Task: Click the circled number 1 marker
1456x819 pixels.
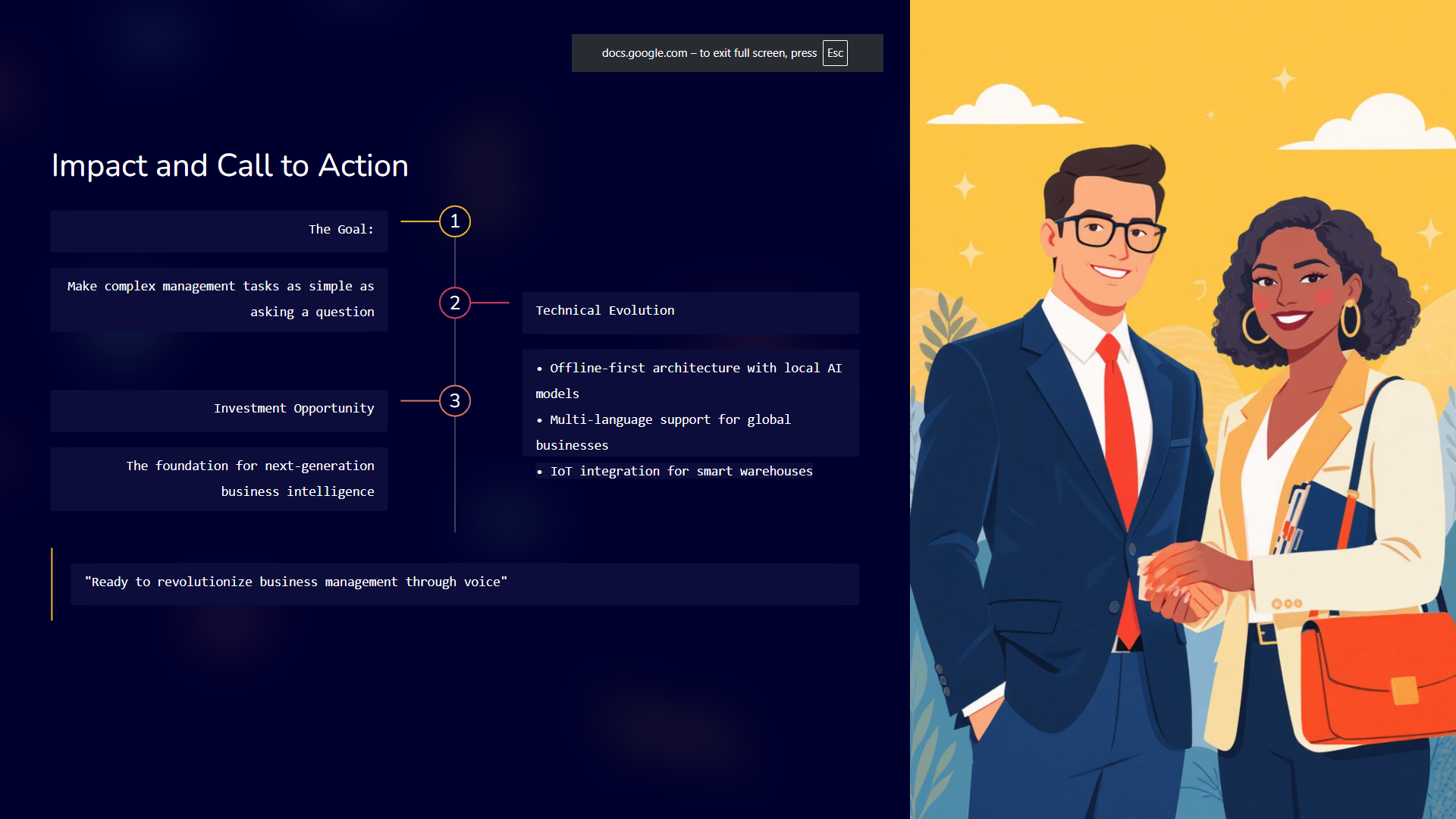Action: [x=455, y=221]
